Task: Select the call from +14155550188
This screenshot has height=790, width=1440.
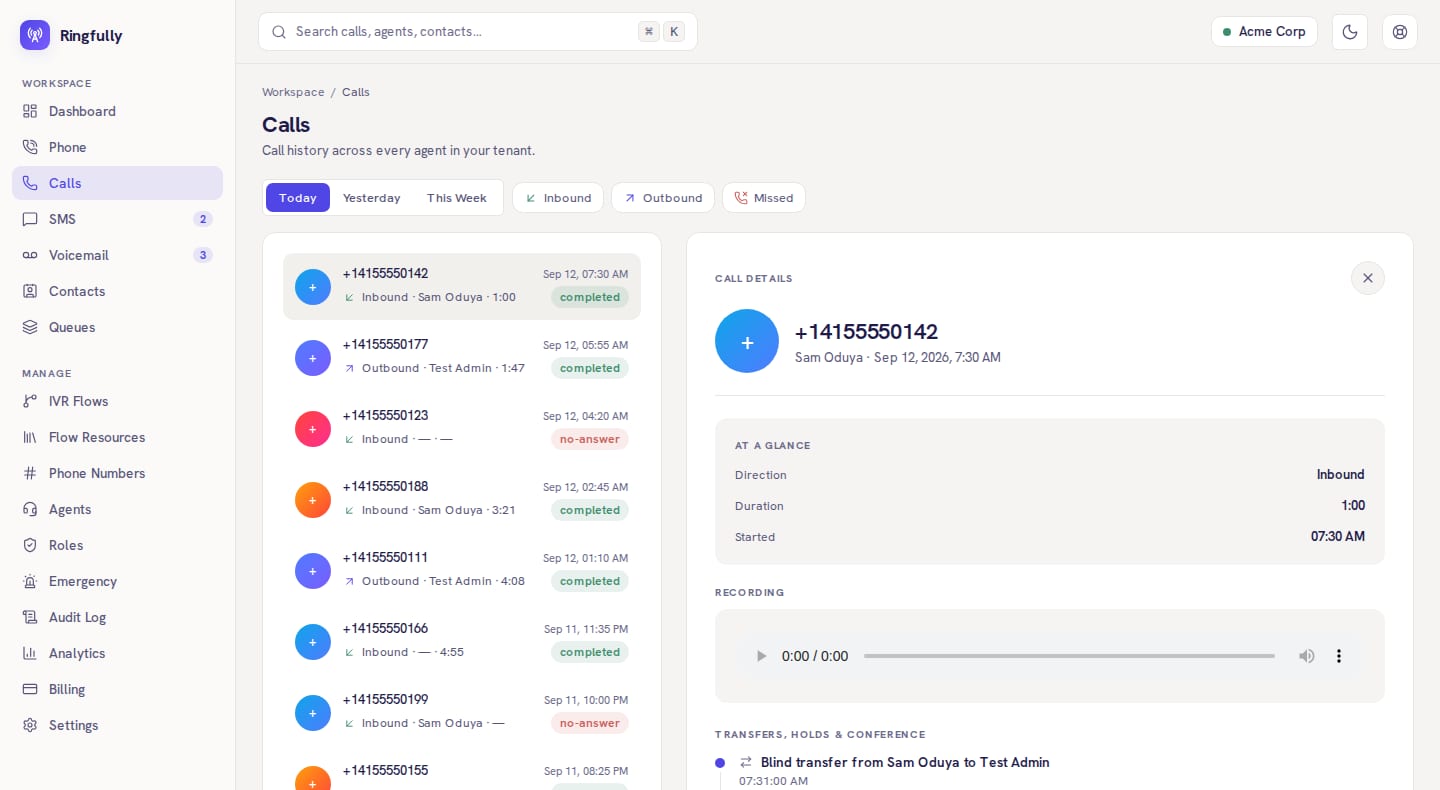Action: point(462,499)
